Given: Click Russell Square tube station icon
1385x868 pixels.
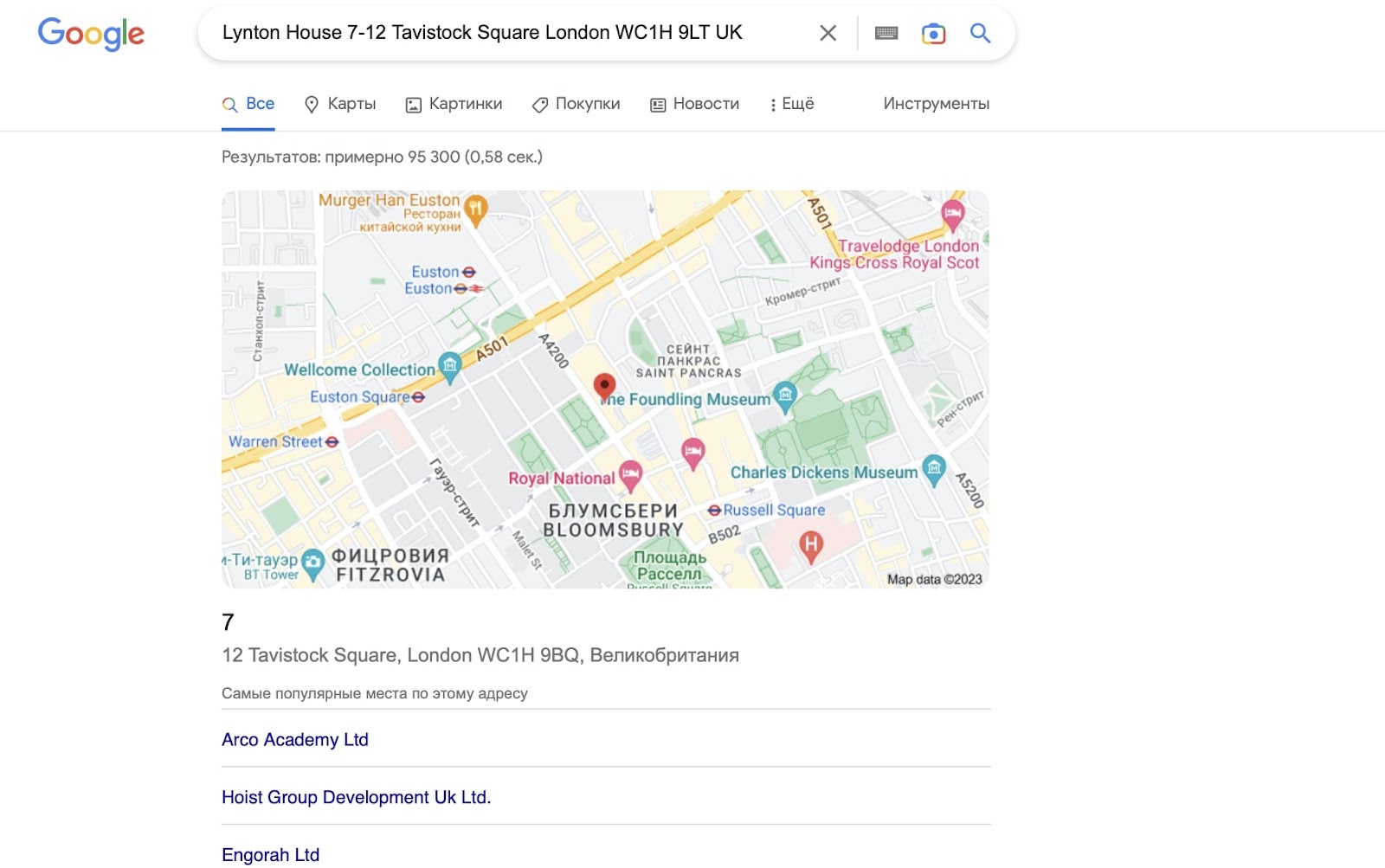Looking at the screenshot, I should [x=714, y=511].
